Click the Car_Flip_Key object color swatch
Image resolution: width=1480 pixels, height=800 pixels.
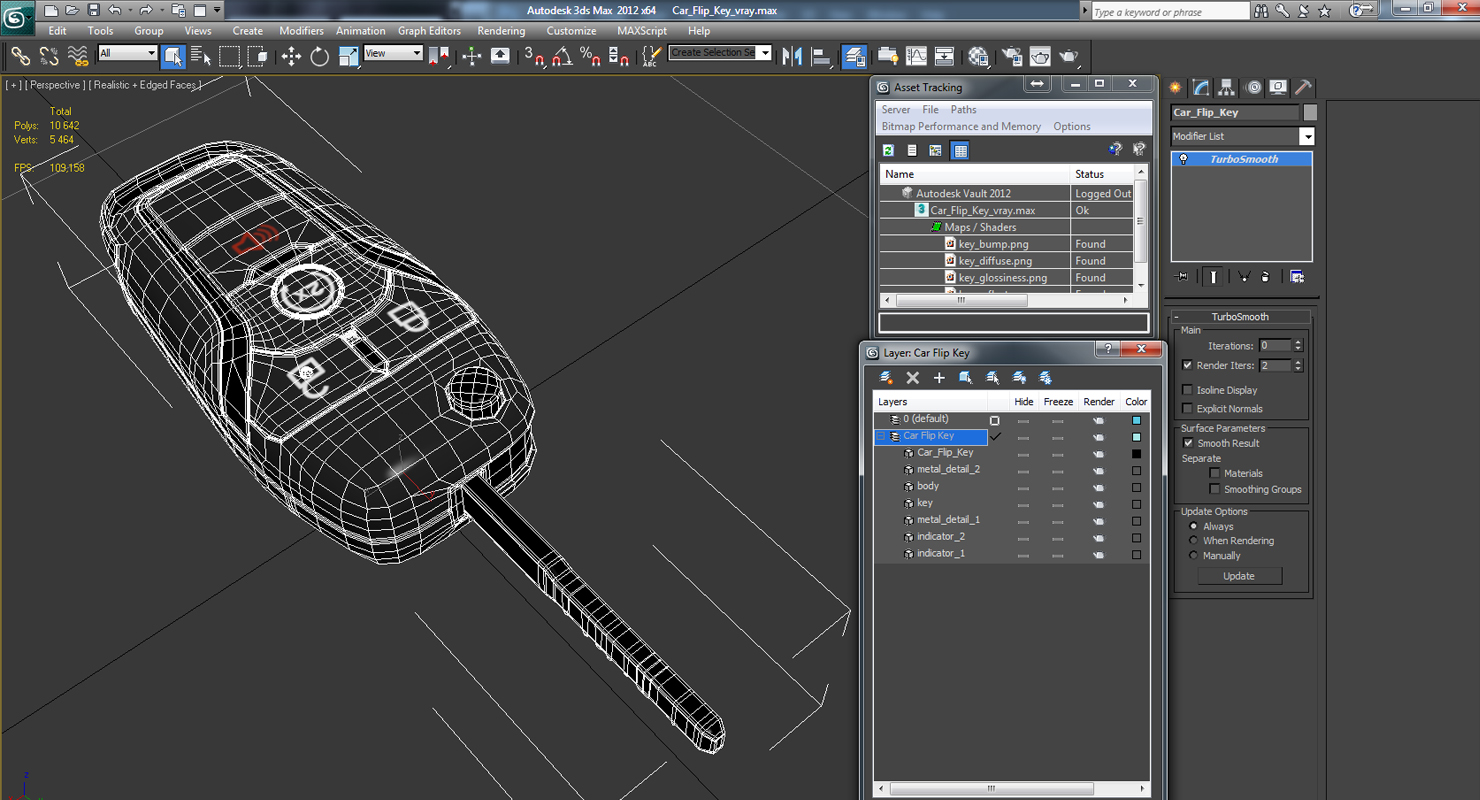tap(1310, 113)
